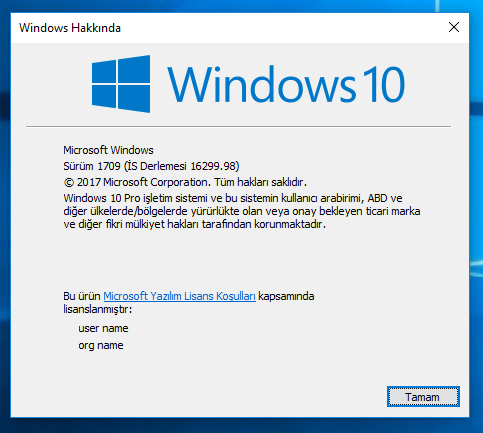Click the Windows wordmark in the banner

point(261,84)
